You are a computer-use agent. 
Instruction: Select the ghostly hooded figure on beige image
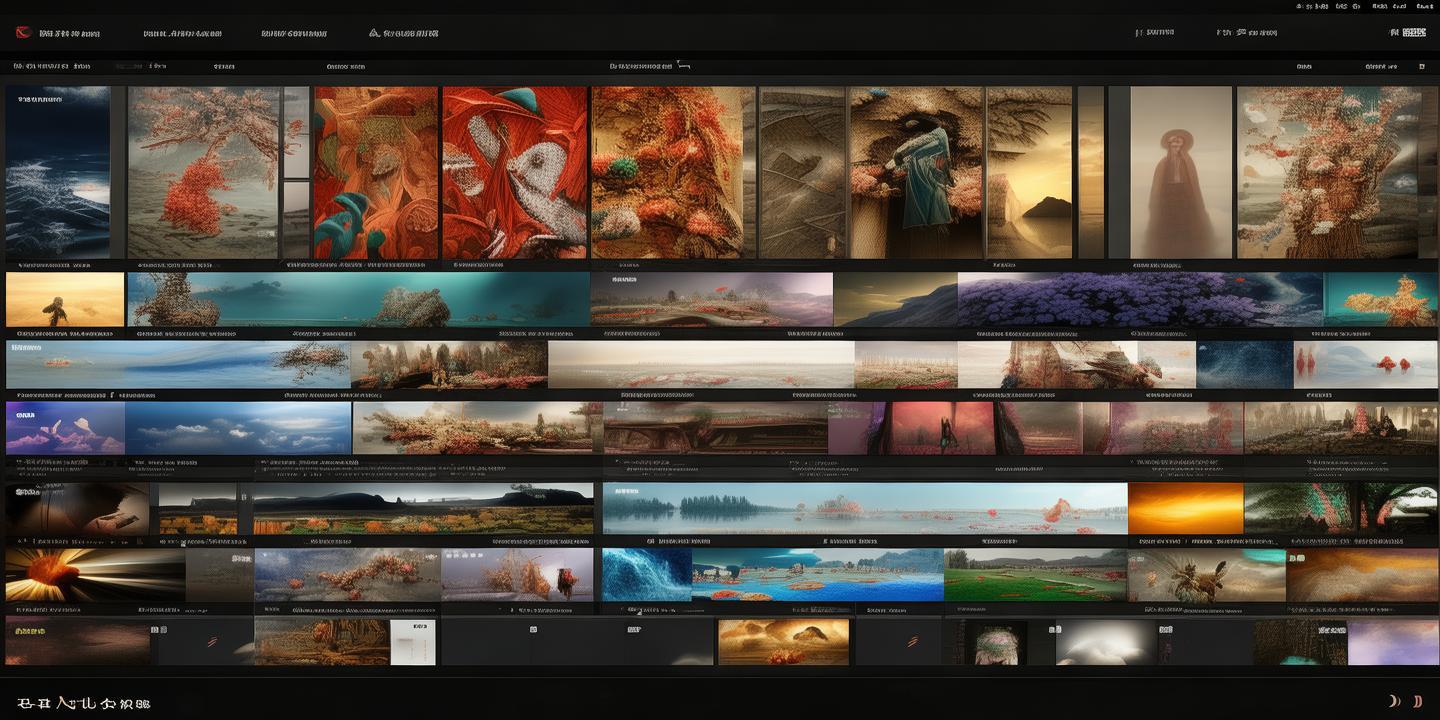[1181, 172]
